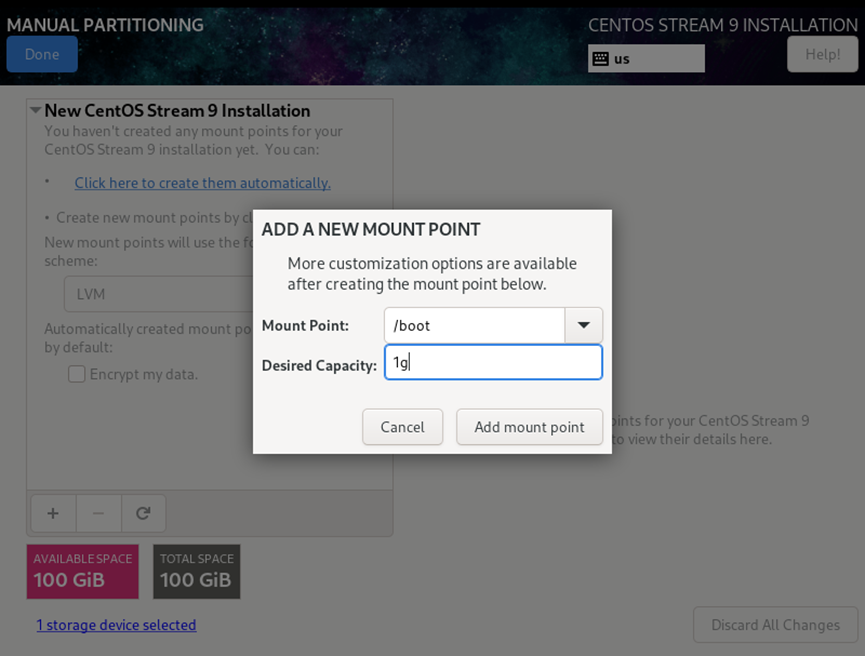This screenshot has height=656, width=865.
Task: Open the 1 storage device selected link
Action: [116, 625]
